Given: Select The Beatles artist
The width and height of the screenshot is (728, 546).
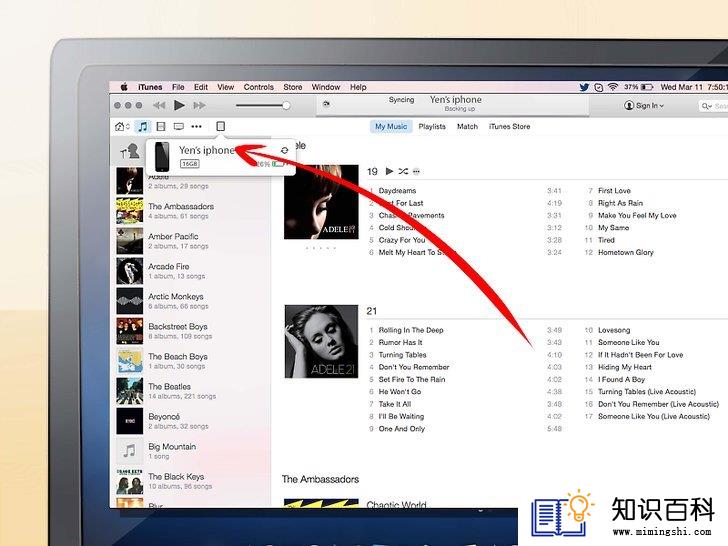Looking at the screenshot, I should 192,391.
